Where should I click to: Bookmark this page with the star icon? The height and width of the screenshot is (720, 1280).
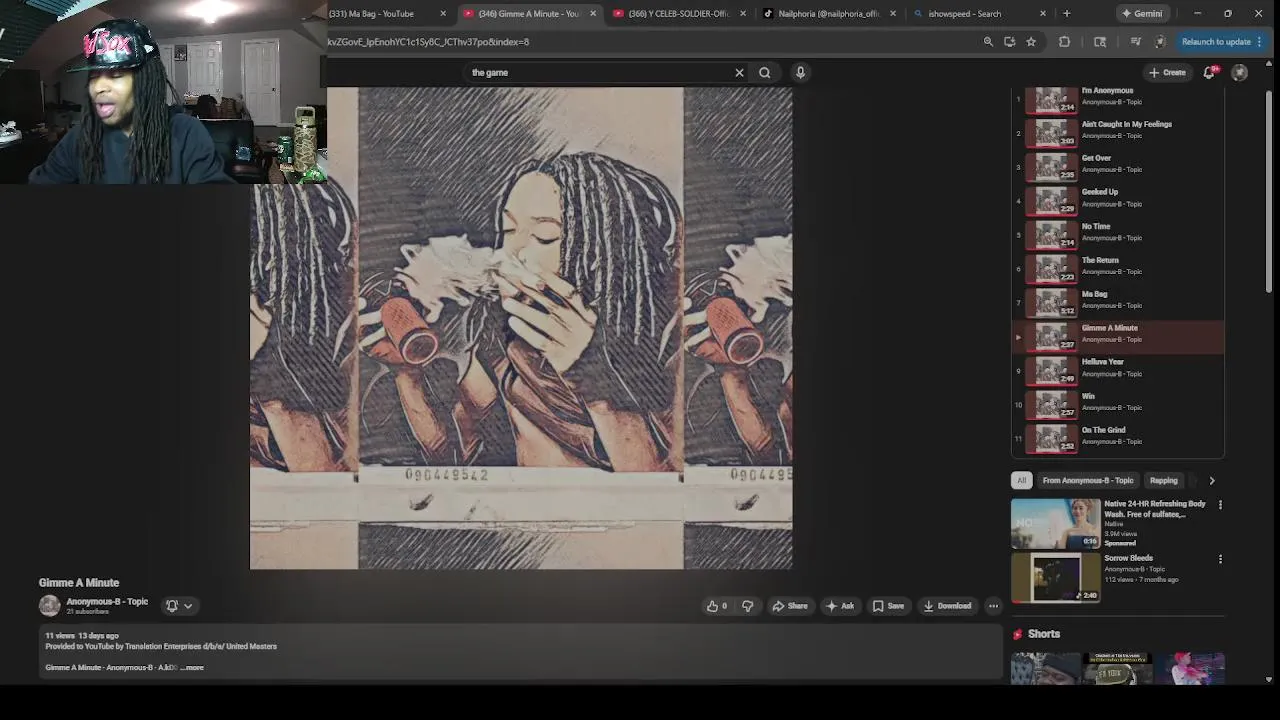tap(1031, 42)
